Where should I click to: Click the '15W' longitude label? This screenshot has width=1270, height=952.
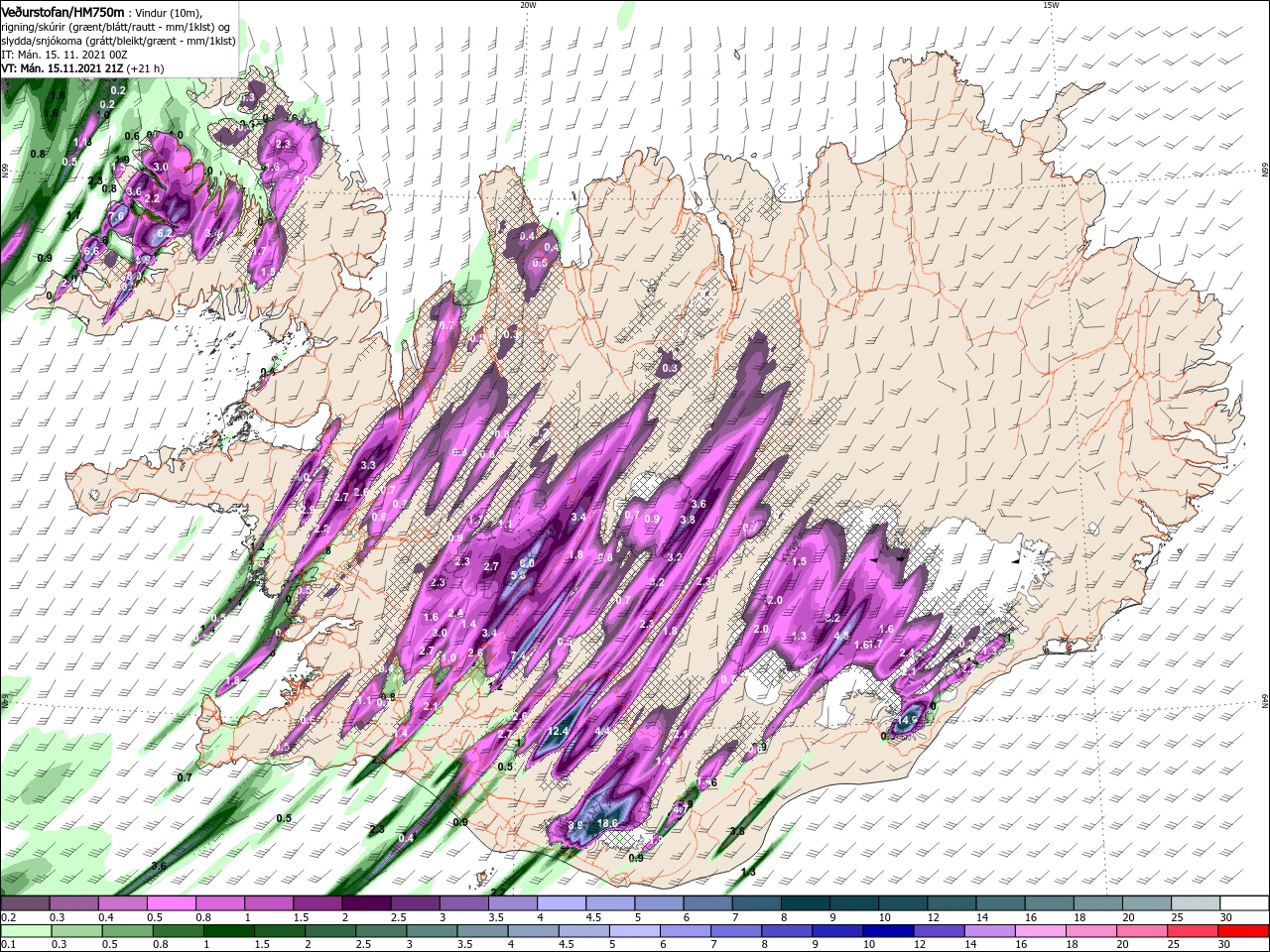coord(1050,5)
